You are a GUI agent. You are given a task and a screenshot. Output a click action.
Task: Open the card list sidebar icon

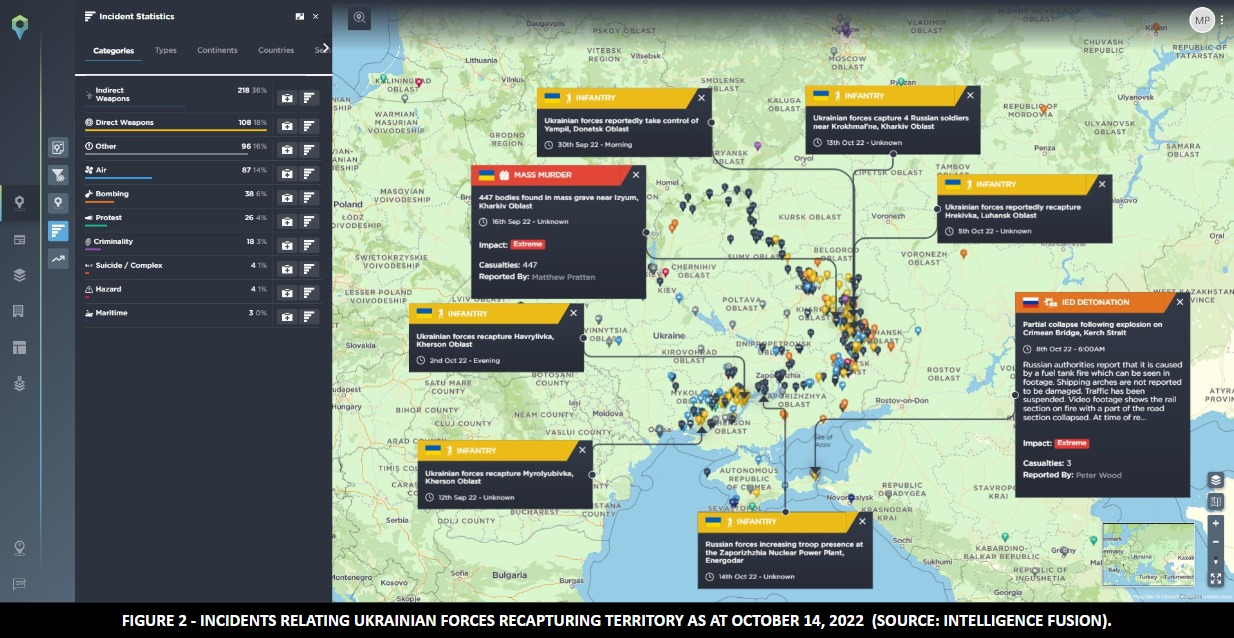tap(19, 240)
